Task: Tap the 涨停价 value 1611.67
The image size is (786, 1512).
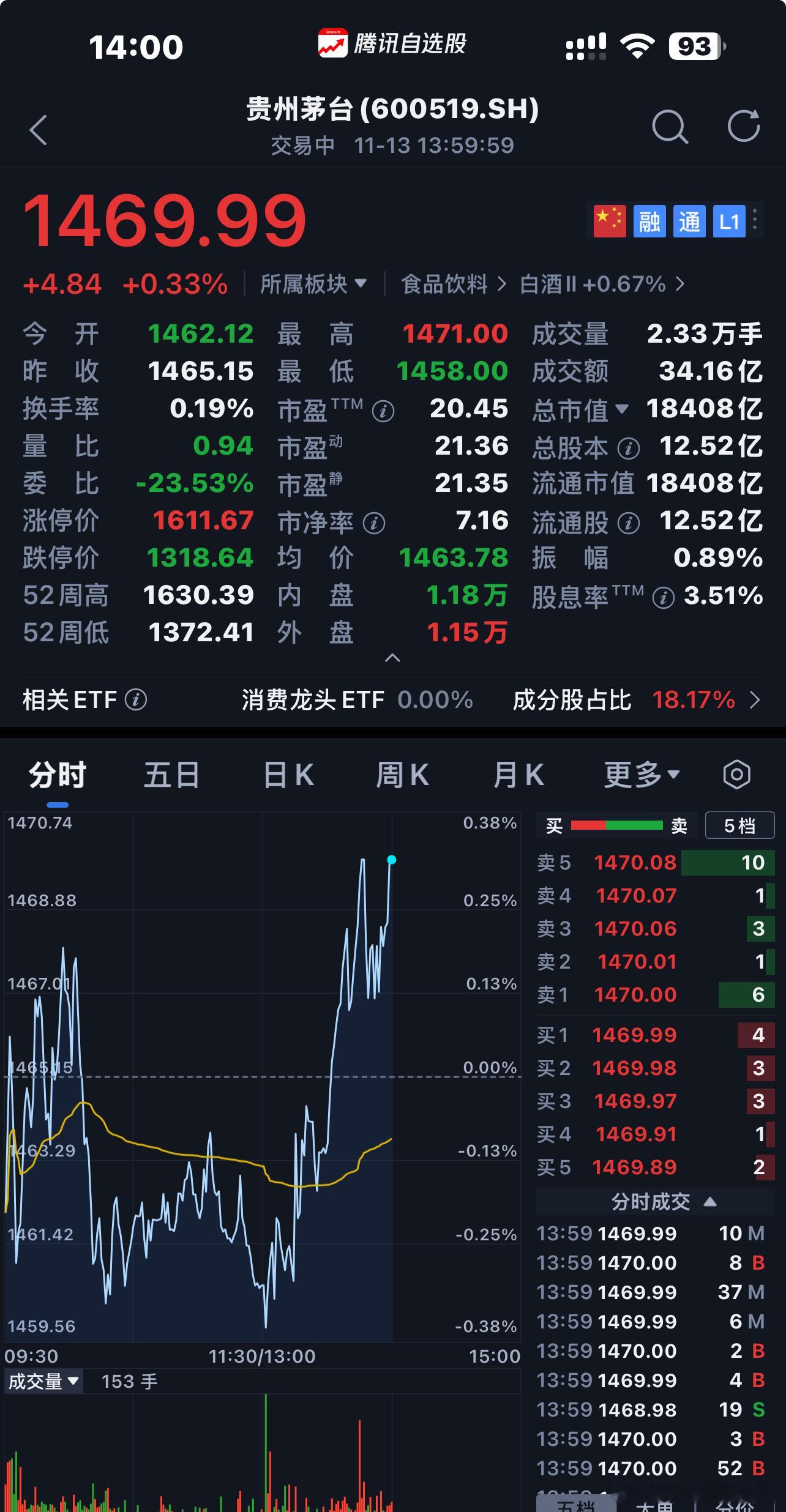Action: coord(203,521)
